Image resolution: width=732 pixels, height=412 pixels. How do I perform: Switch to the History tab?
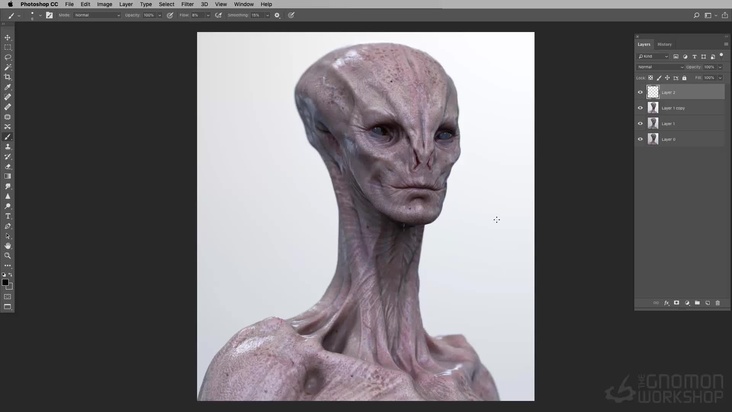(x=664, y=44)
